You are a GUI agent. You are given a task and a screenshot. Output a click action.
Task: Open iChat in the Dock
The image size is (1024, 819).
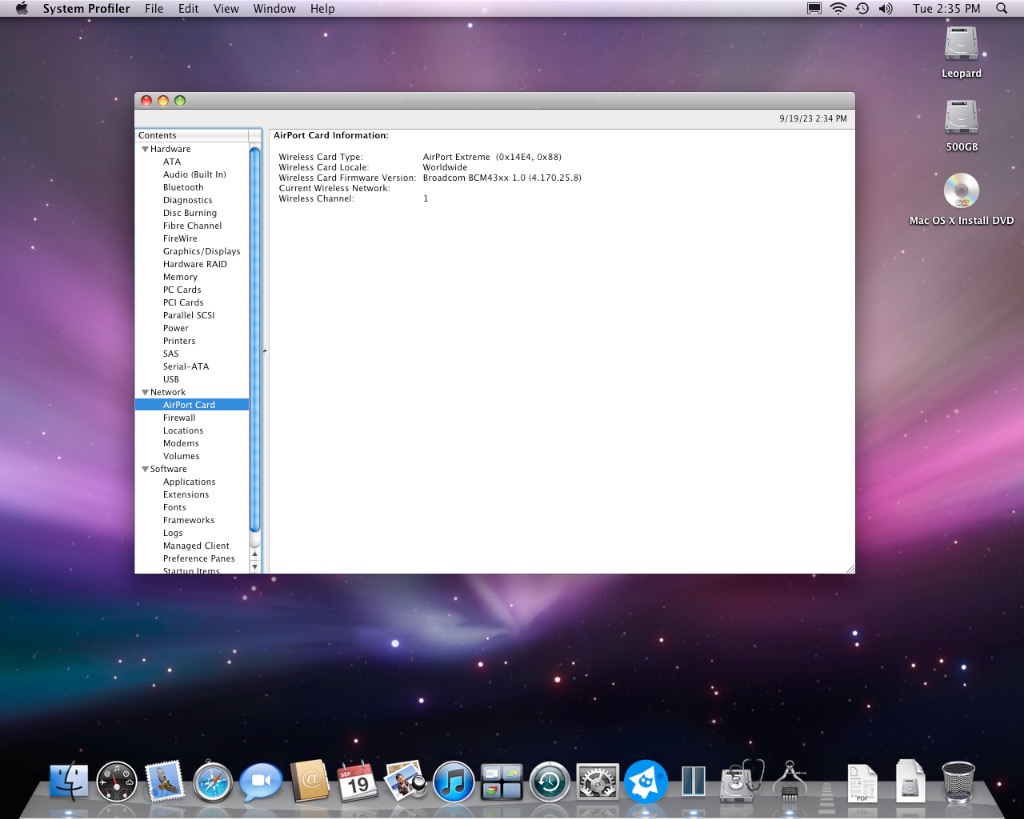(261, 781)
